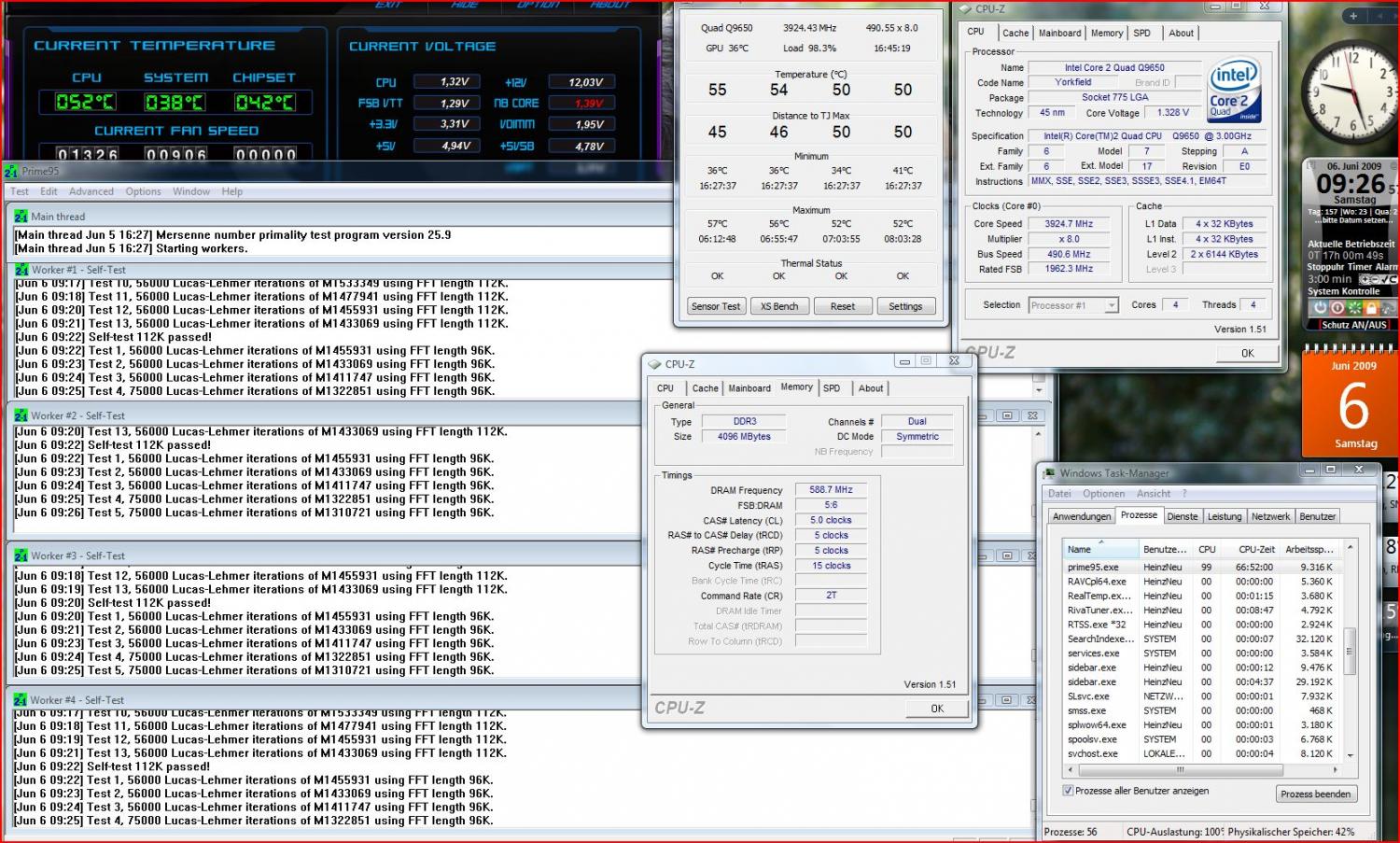Open the Test menu in Prime95
Screen dimensions: 1400x843
(20, 191)
